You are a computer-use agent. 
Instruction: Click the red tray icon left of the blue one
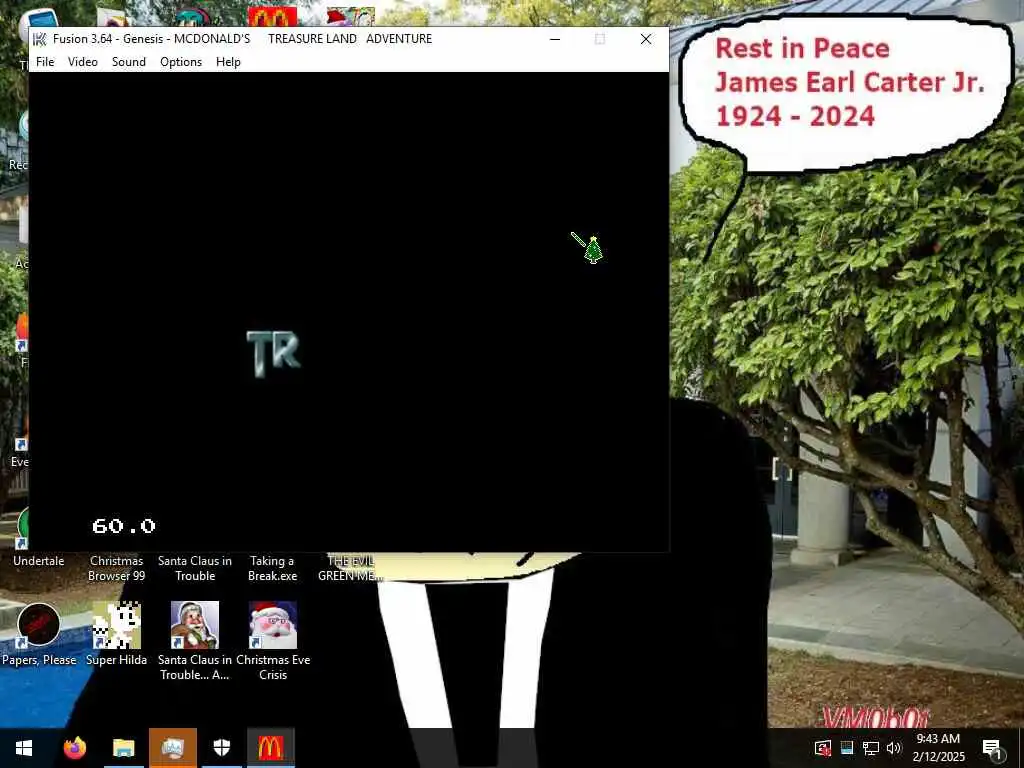pyautogui.click(x=823, y=748)
